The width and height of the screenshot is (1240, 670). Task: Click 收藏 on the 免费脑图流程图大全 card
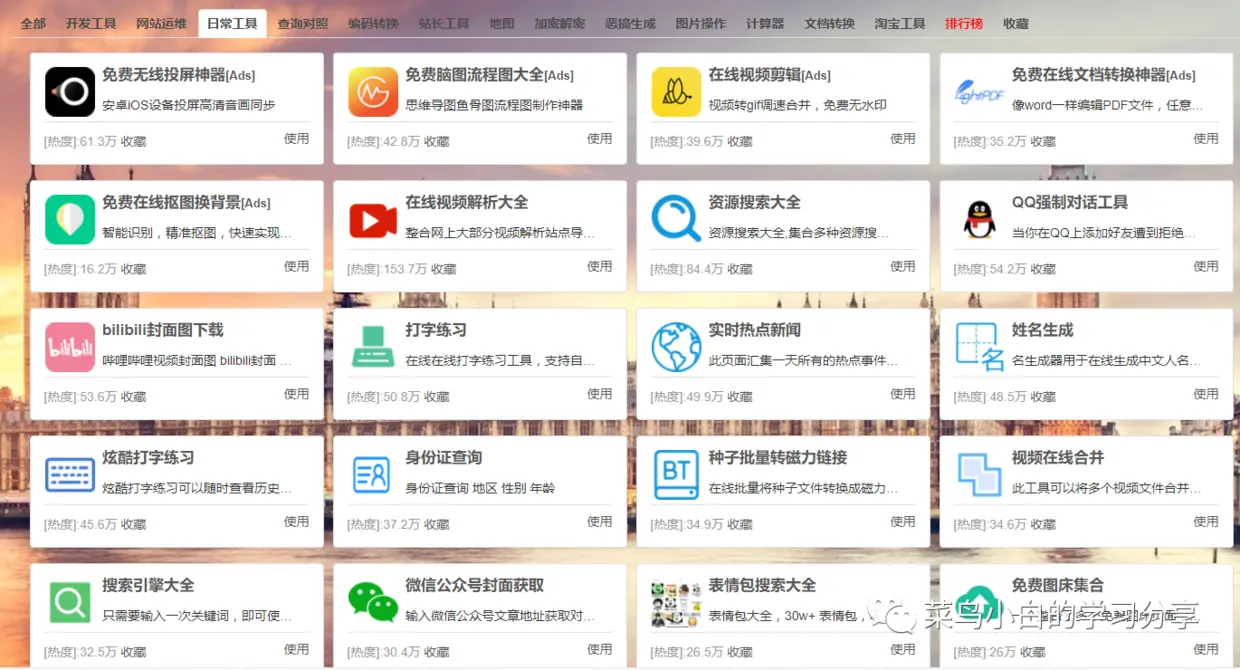(437, 142)
